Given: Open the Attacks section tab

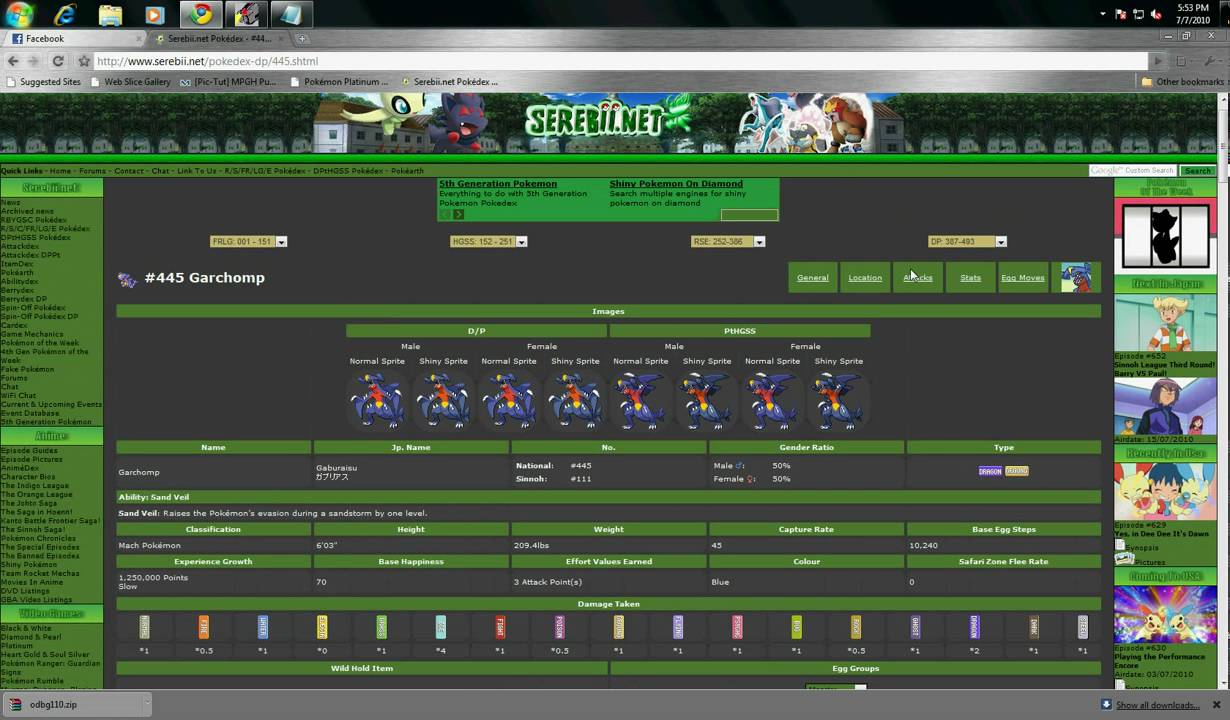Looking at the screenshot, I should [x=918, y=278].
